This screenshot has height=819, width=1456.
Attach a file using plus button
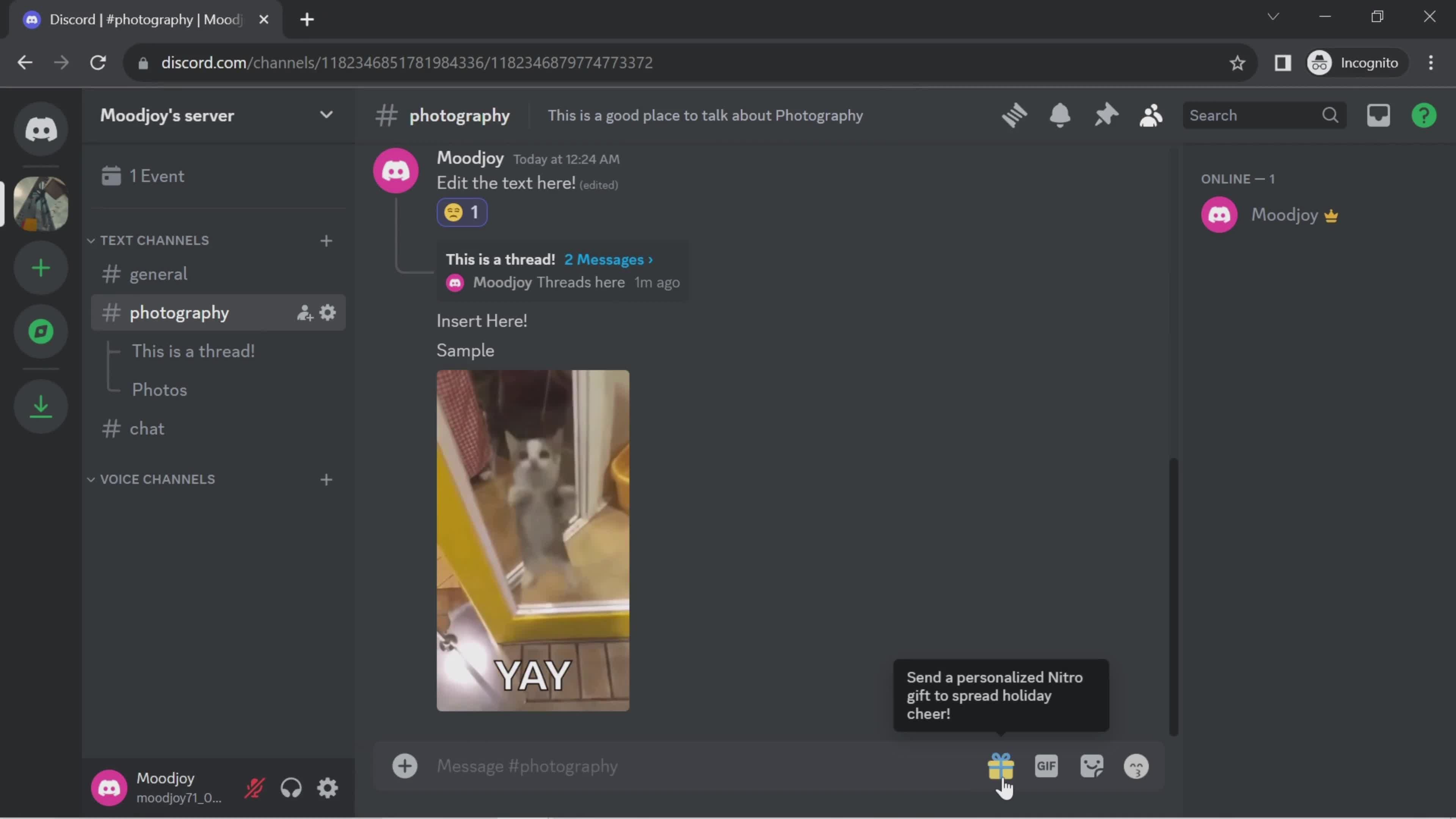tap(405, 766)
